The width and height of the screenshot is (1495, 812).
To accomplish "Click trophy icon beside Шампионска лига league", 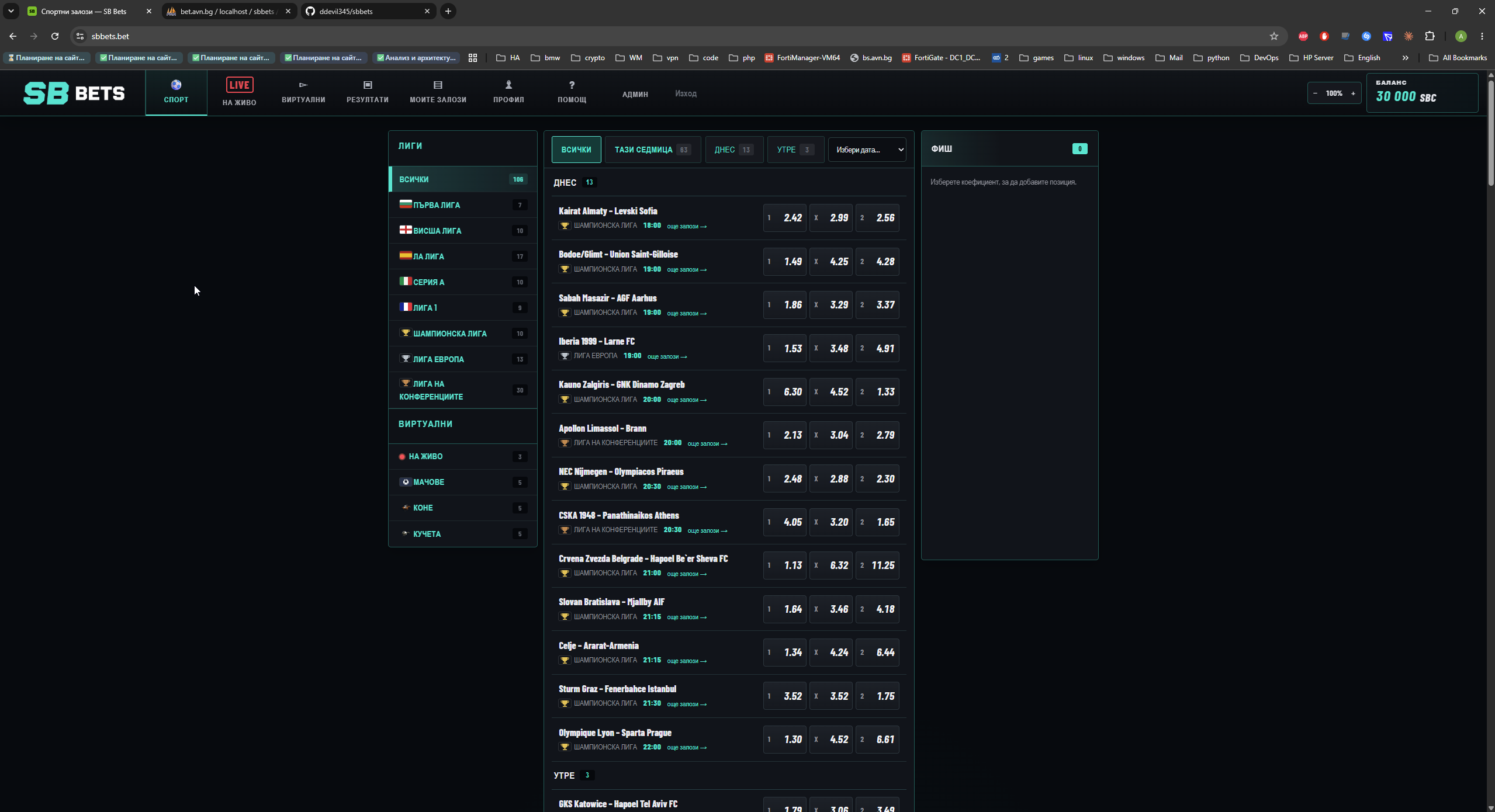I will 405,333.
